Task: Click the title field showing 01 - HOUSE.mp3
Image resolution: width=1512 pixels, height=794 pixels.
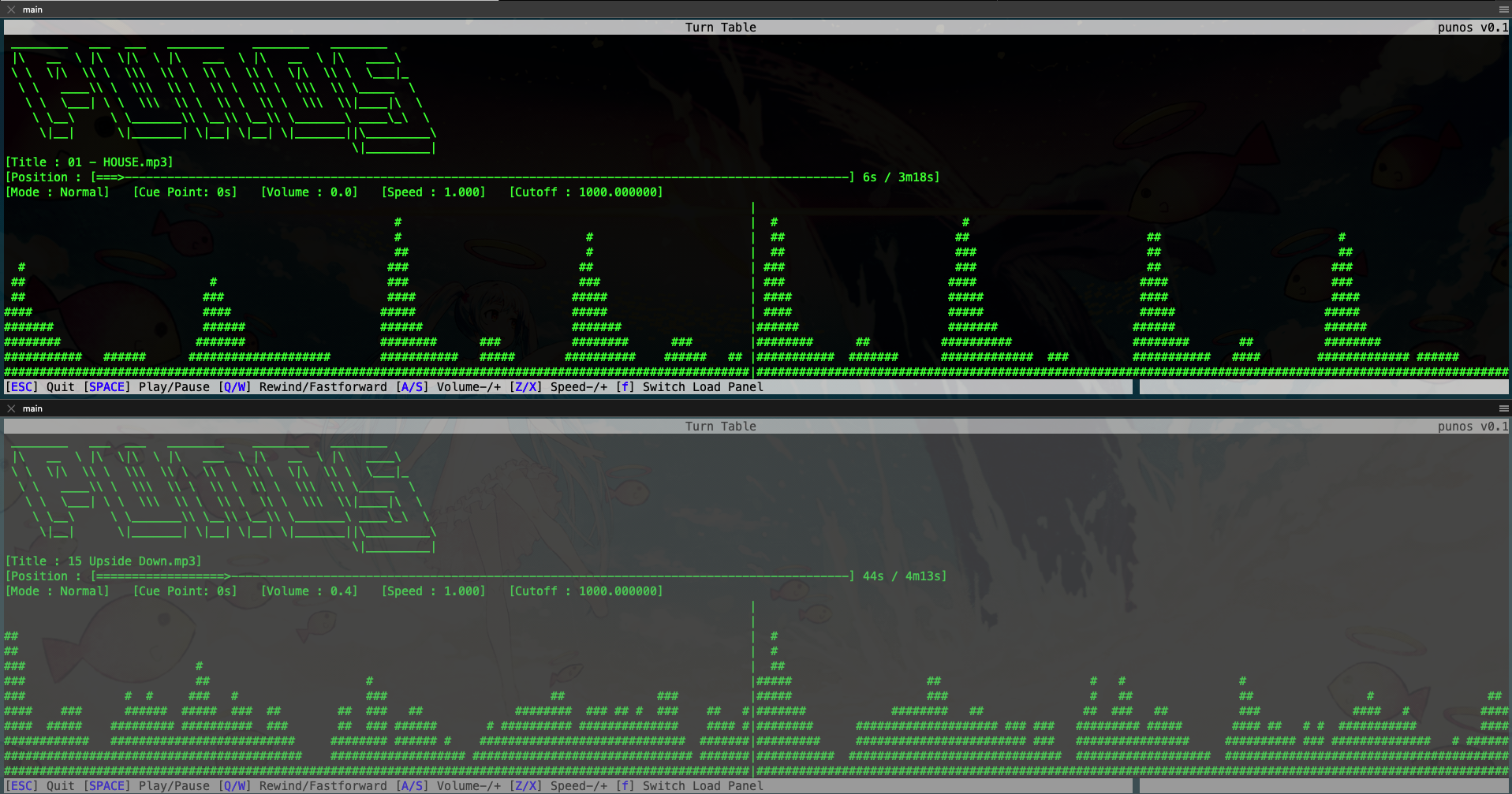Action: click(x=89, y=162)
